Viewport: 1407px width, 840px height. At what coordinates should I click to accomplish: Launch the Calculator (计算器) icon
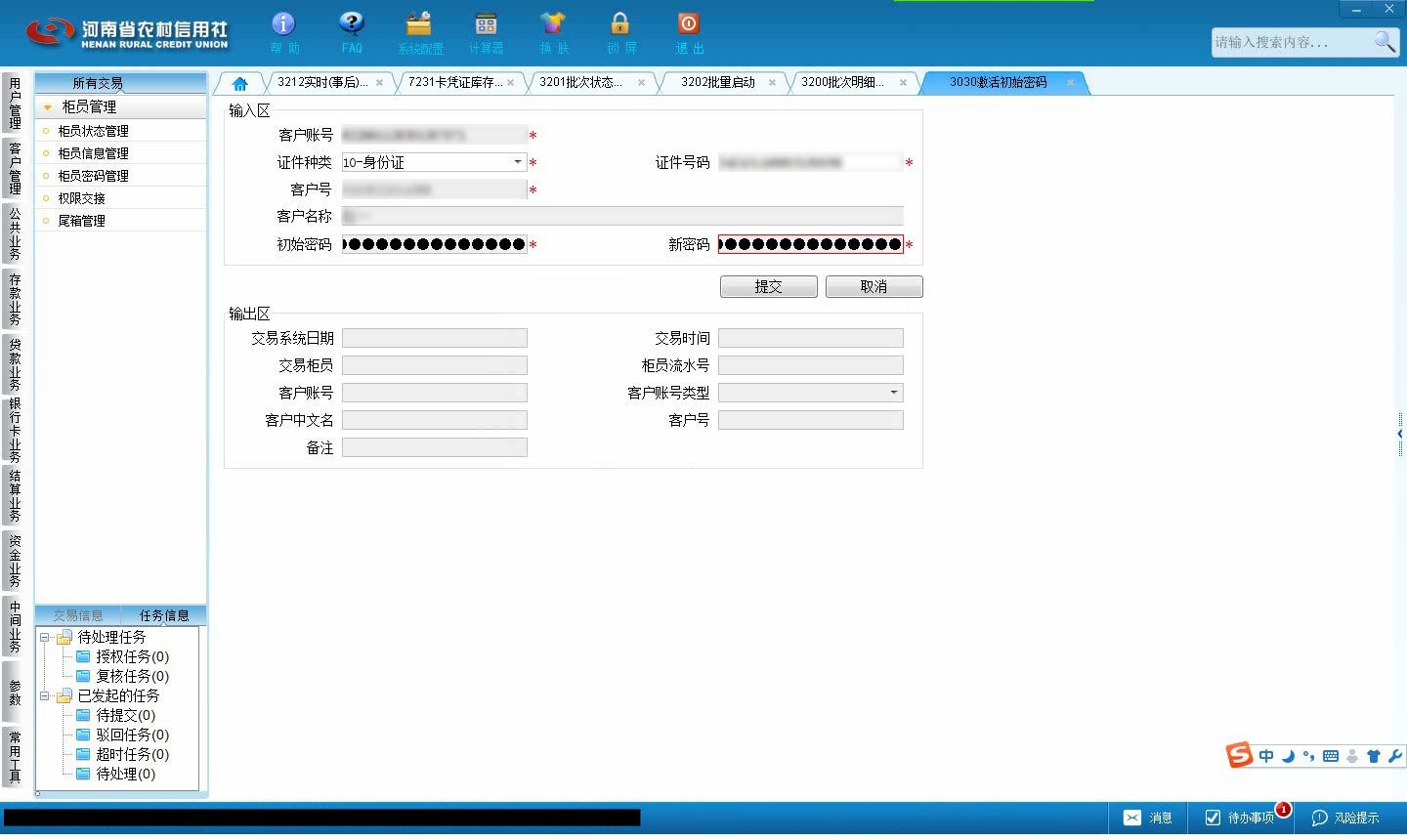click(486, 23)
